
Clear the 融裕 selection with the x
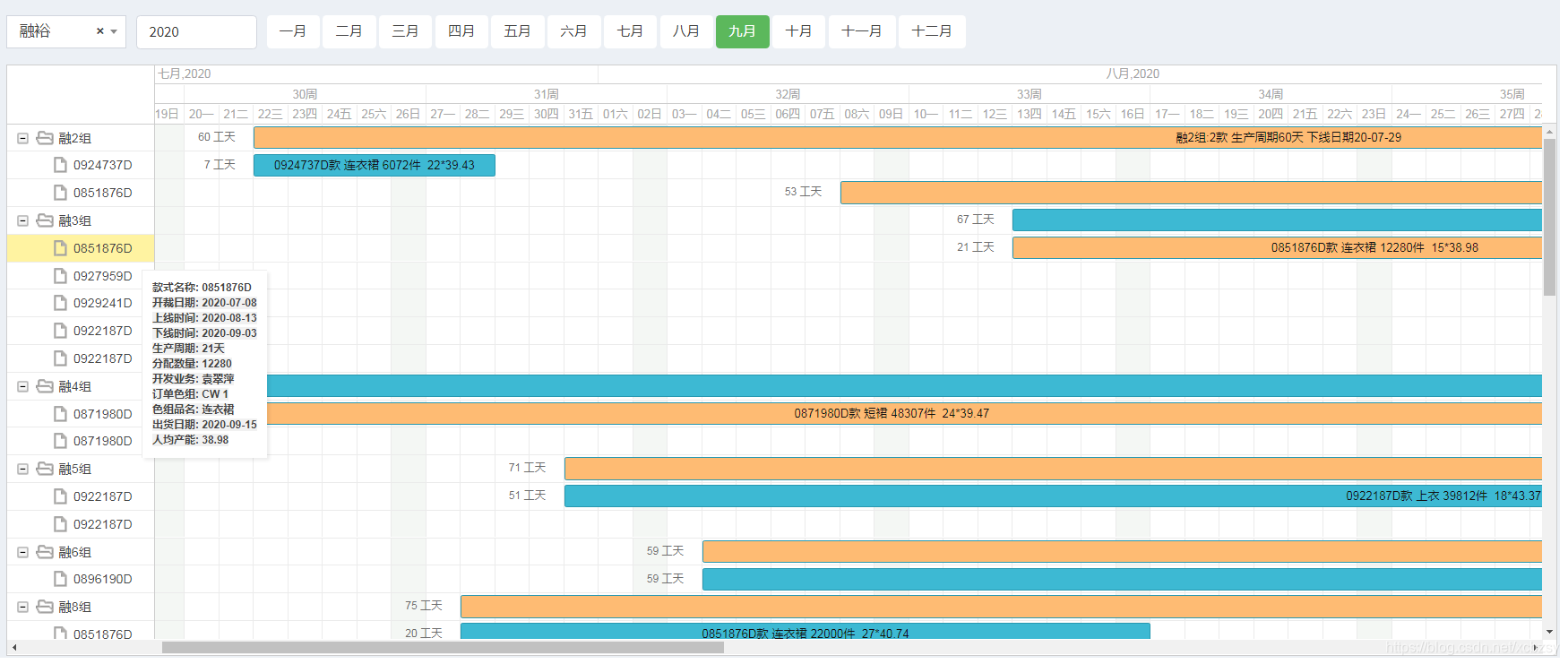click(100, 31)
